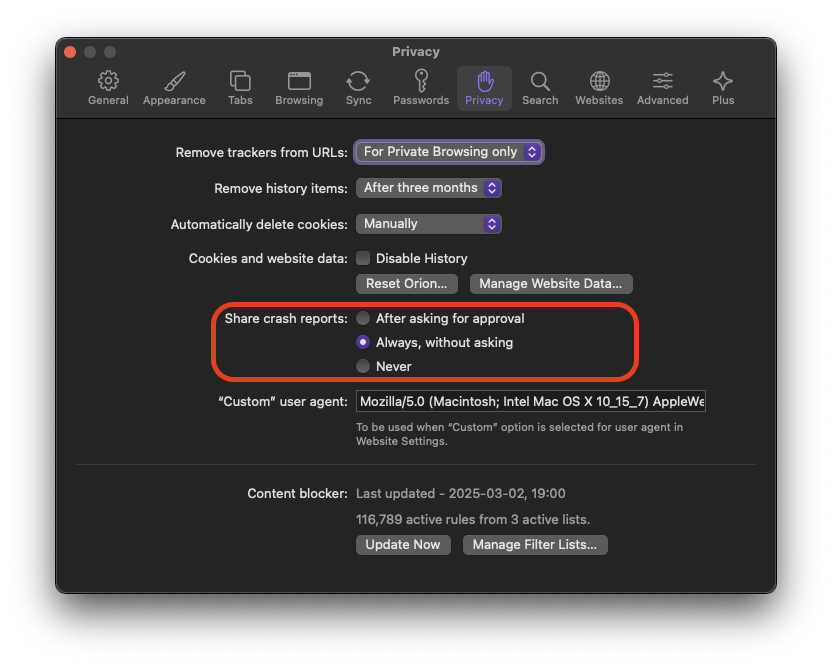Click the Manage Website Data button
Image resolution: width=832 pixels, height=667 pixels.
tap(551, 284)
